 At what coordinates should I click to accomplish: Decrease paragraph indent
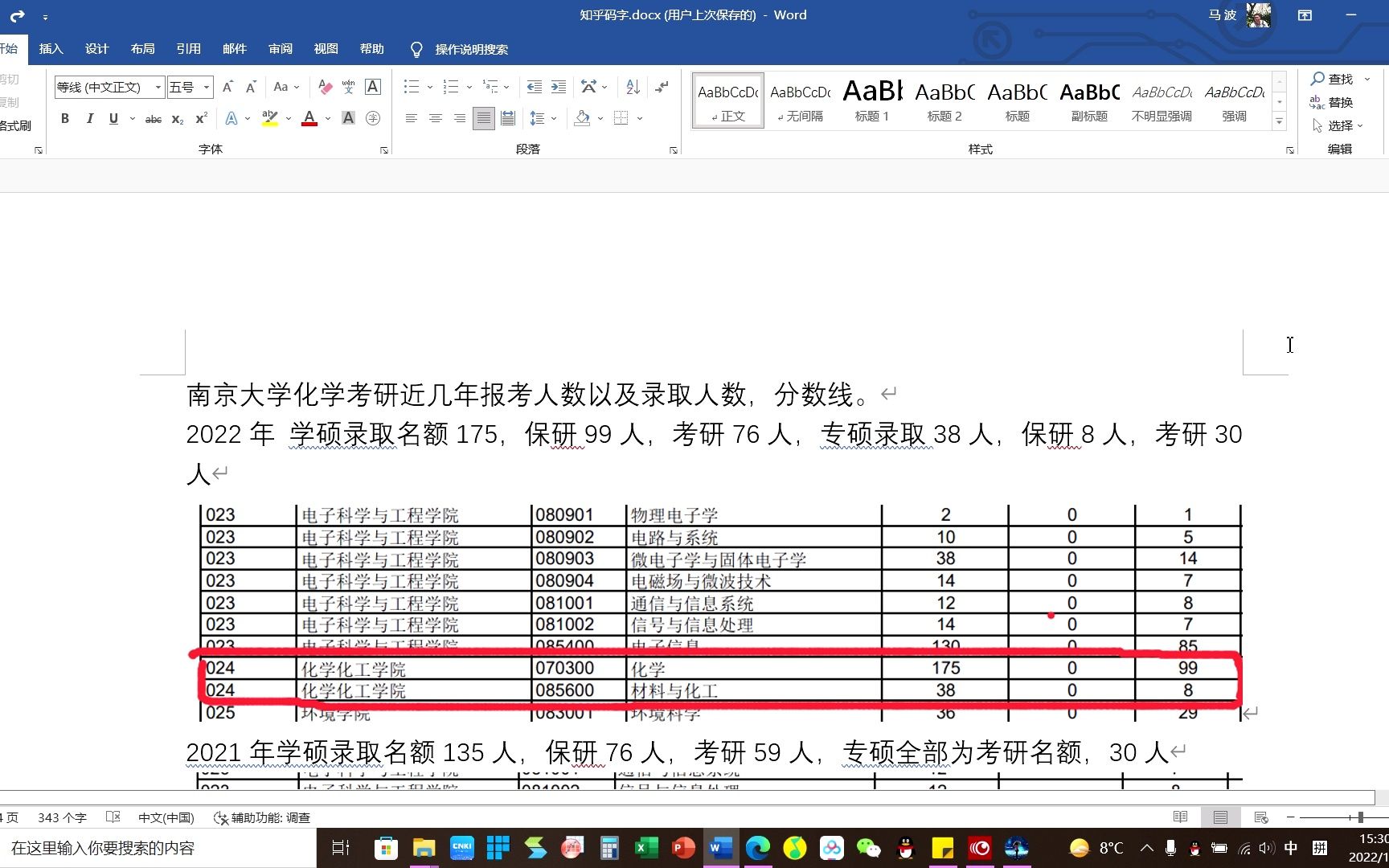(x=534, y=87)
